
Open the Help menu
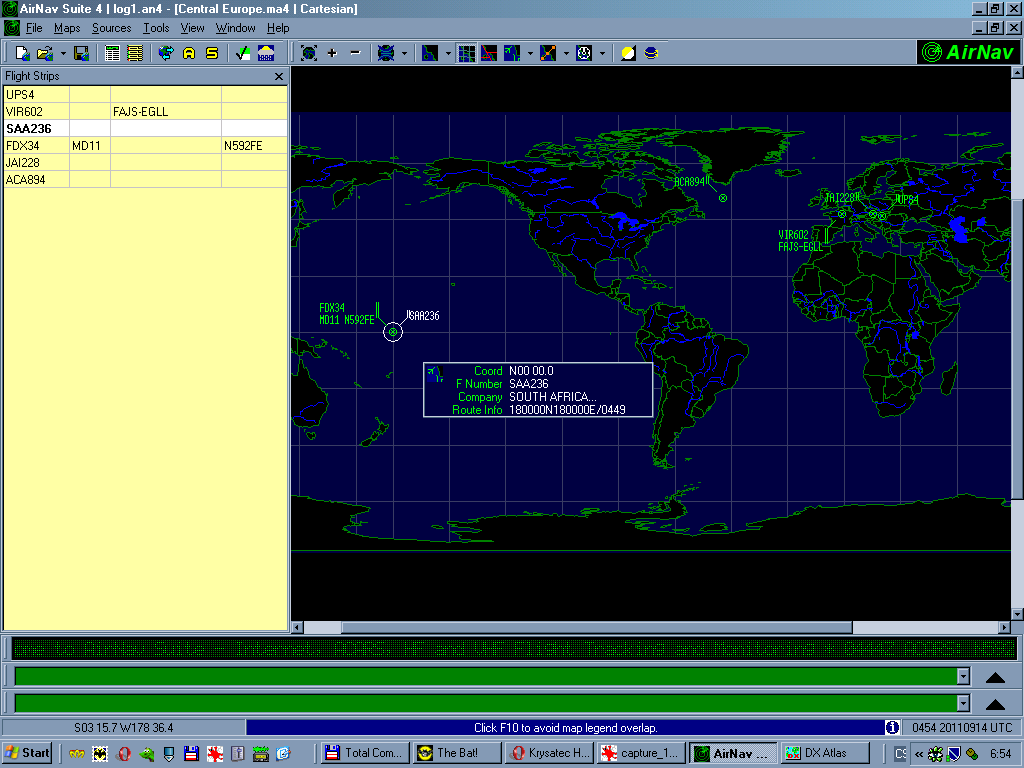pos(278,28)
